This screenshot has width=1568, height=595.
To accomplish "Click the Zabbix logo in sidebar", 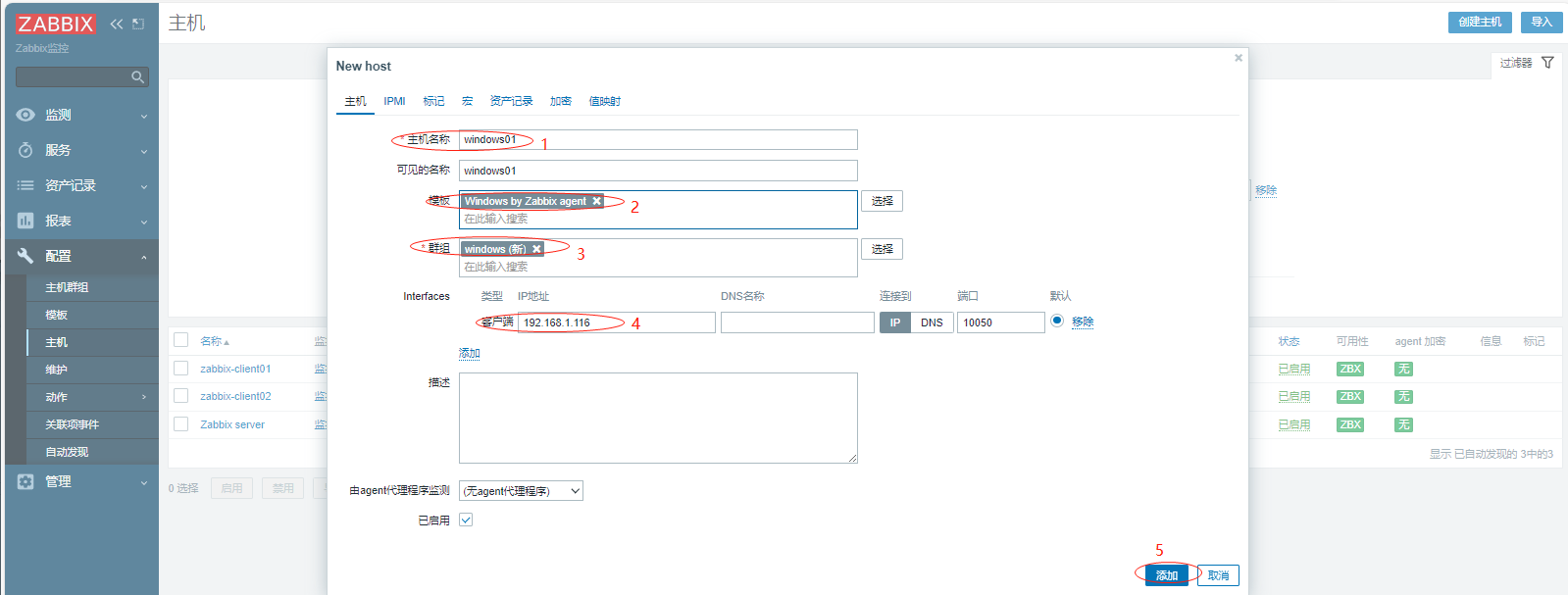I will [56, 24].
